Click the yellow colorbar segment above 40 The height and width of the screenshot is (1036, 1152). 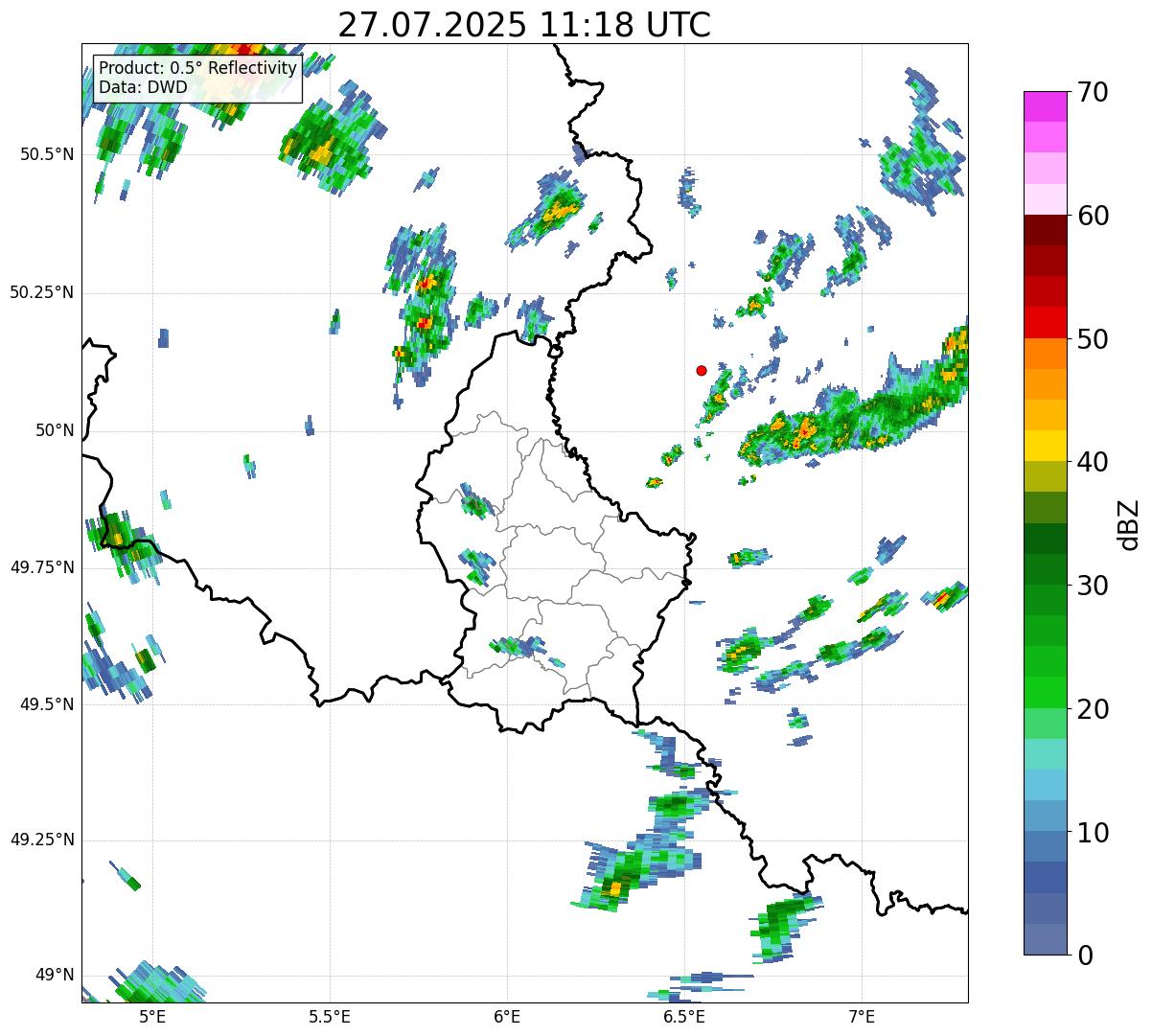1045,447
